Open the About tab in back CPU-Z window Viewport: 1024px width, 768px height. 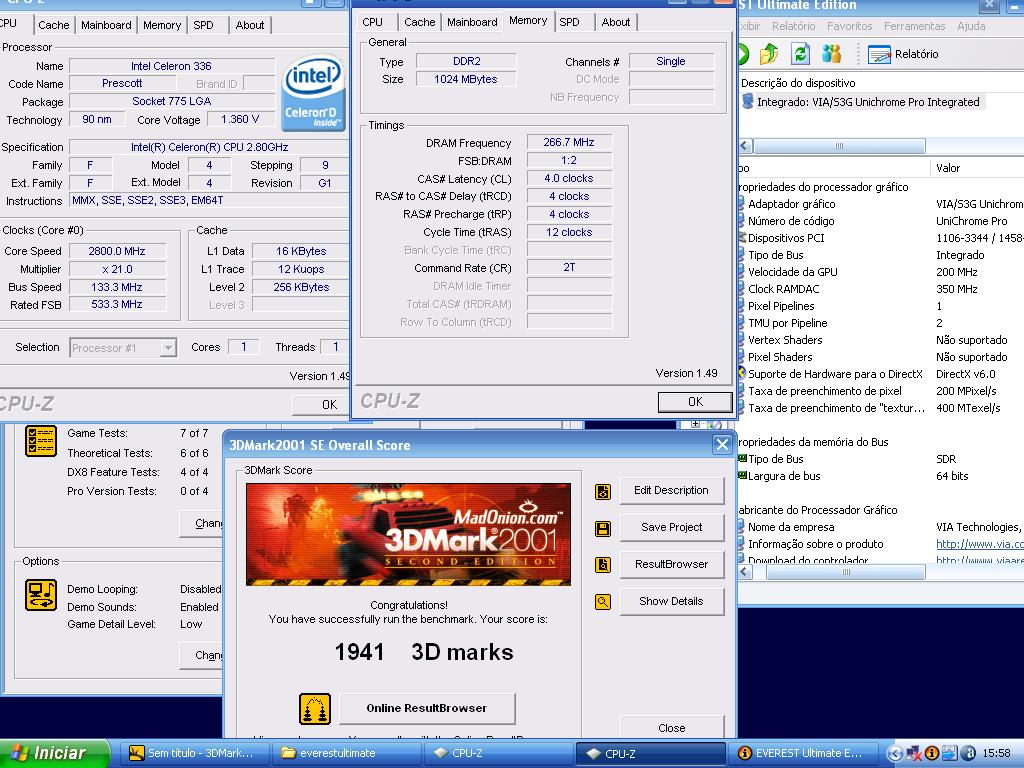click(x=250, y=25)
